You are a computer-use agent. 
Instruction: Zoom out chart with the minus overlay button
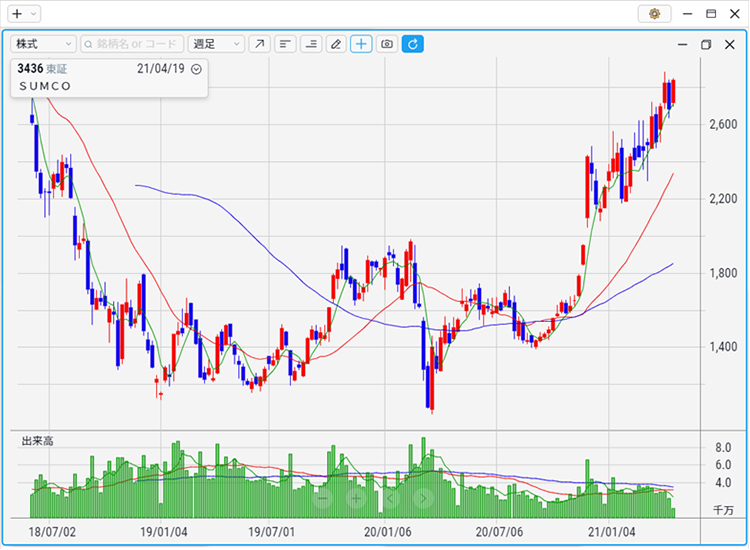(323, 498)
